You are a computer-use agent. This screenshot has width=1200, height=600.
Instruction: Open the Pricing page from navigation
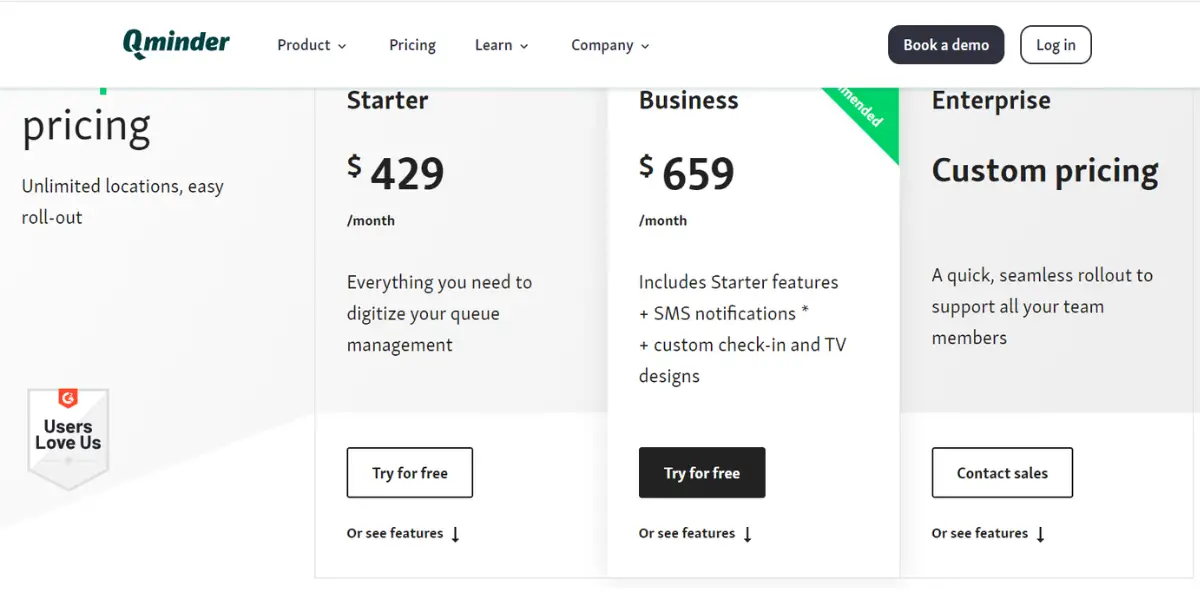(x=412, y=45)
